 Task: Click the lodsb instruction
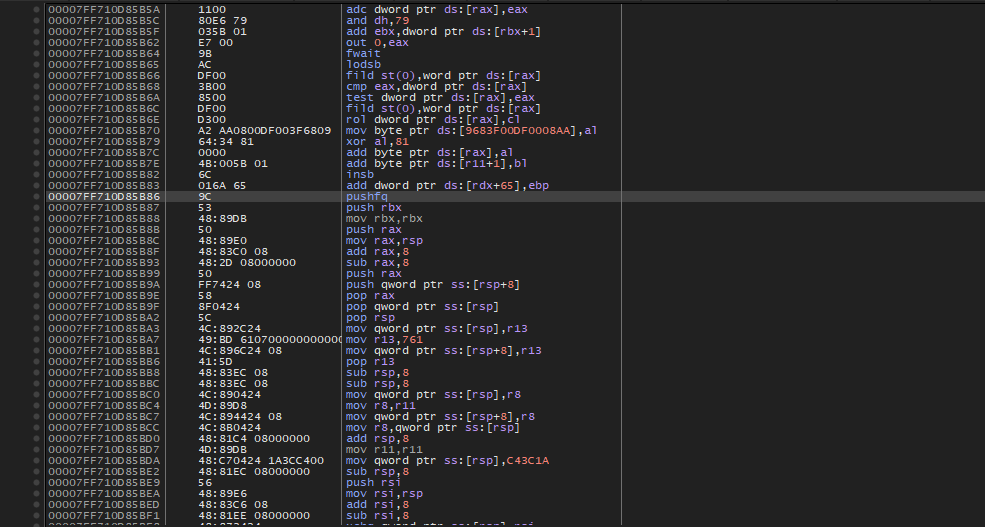tap(358, 64)
